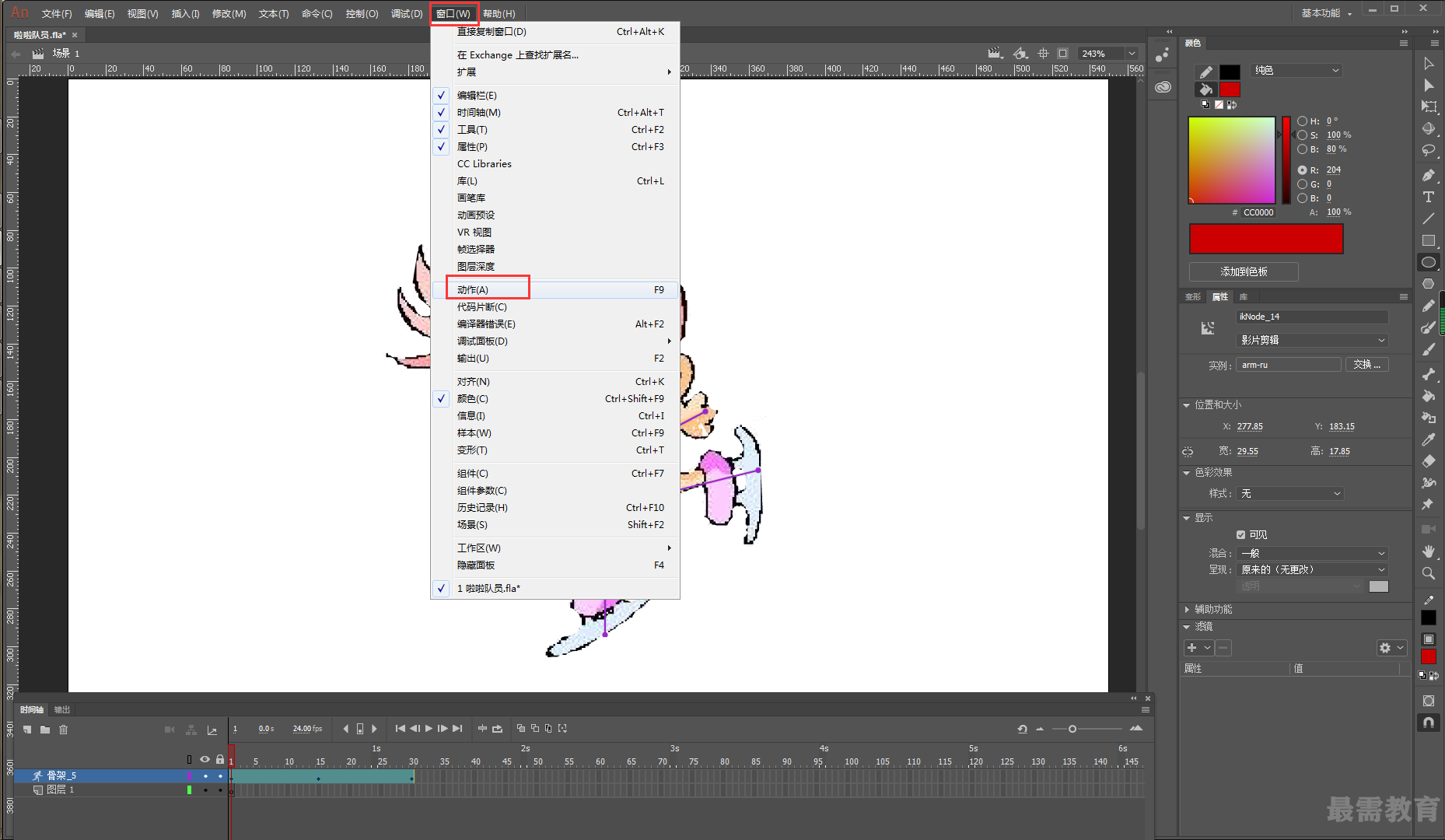Toggle the Edit Bar checked item
The width and height of the screenshot is (1445, 840).
point(555,95)
